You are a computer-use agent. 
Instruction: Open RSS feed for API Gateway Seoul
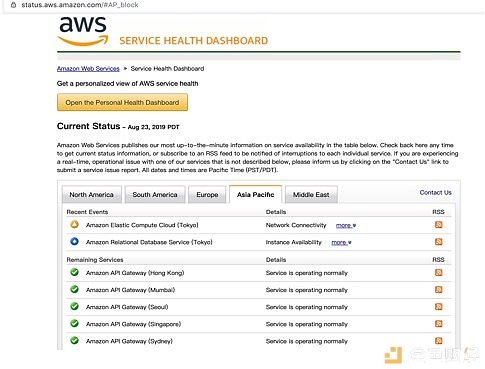coord(438,306)
